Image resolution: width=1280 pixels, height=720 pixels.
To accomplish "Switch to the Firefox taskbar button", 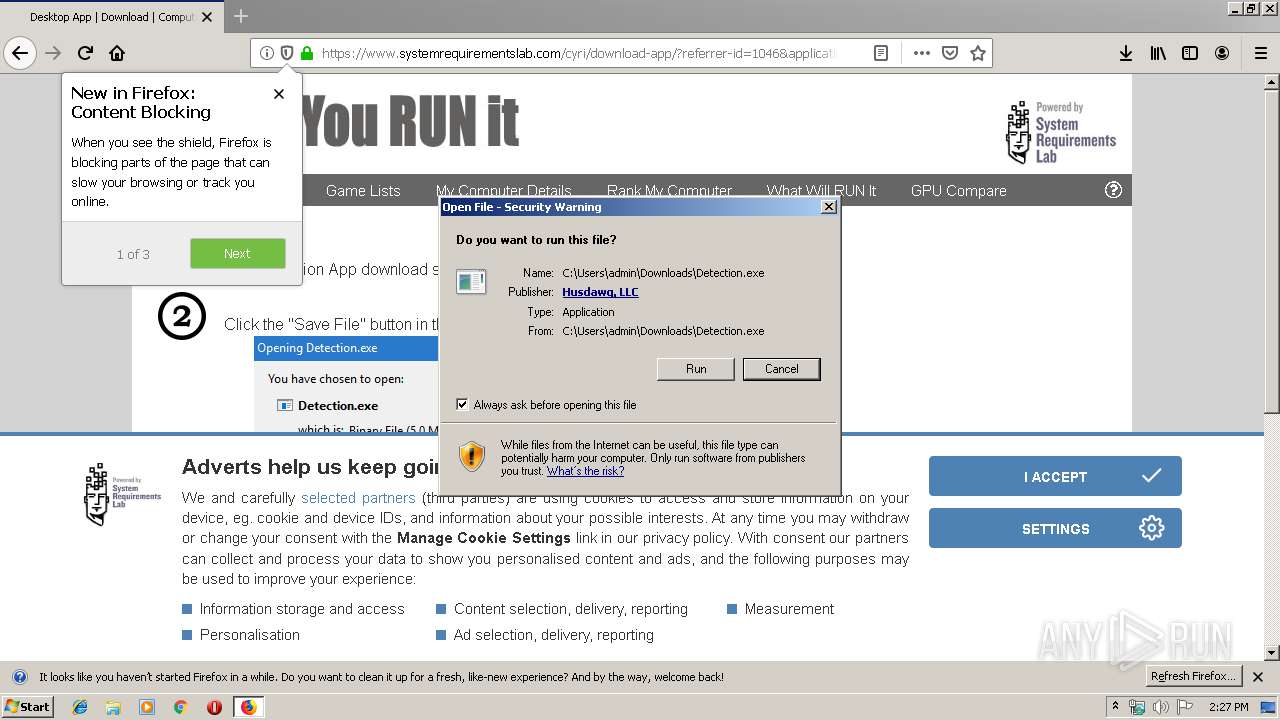I will click(248, 707).
